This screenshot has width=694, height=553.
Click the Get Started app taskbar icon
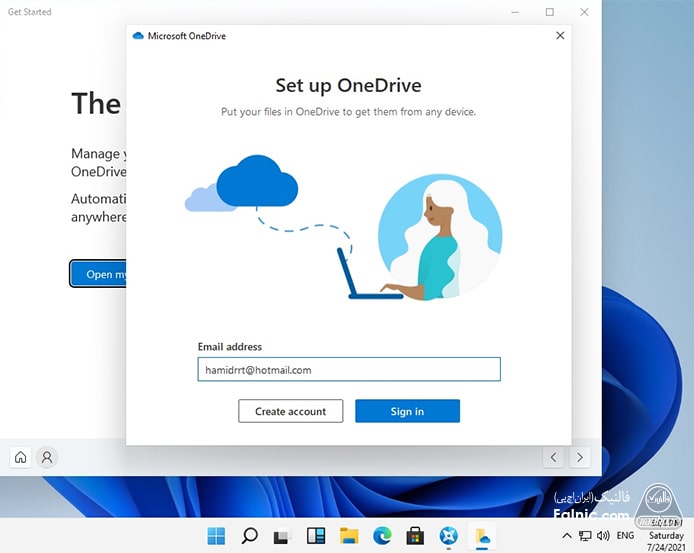pos(447,536)
